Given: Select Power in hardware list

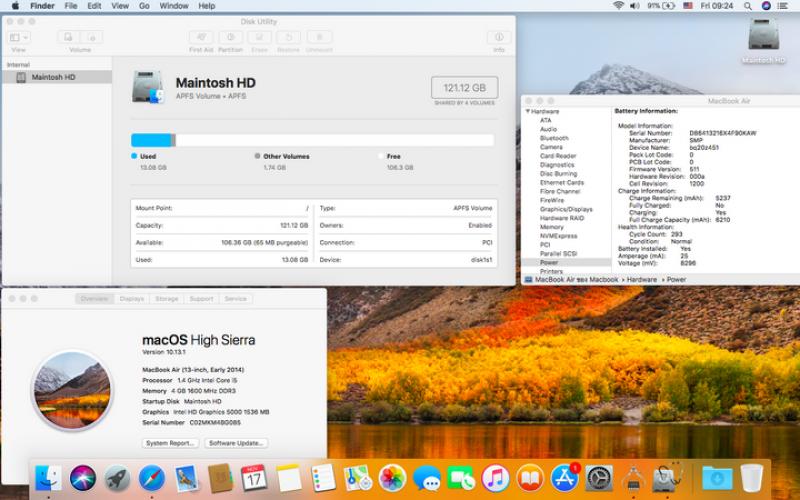Looking at the screenshot, I should click(x=566, y=262).
